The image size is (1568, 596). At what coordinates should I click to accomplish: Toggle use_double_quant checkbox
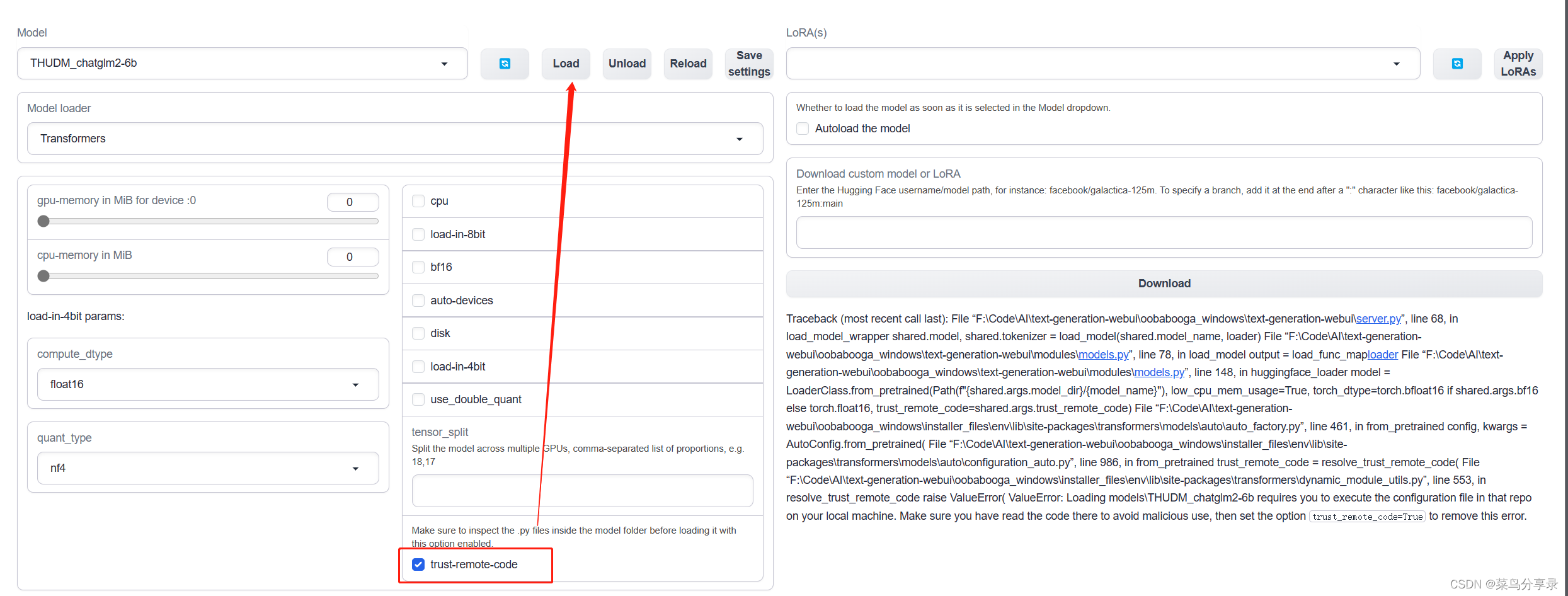coord(418,399)
